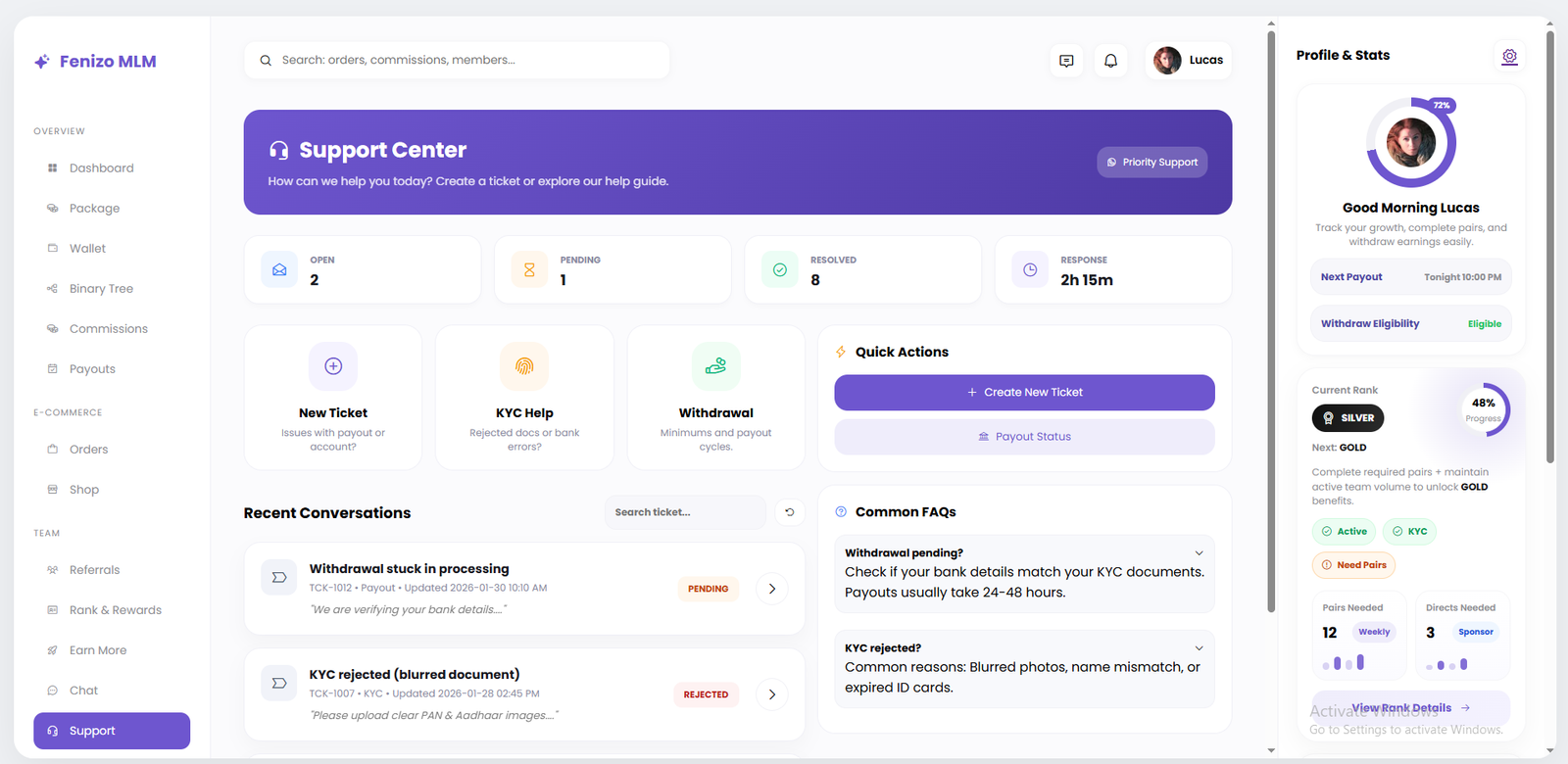Focus the main search field
Image resolution: width=1568 pixels, height=764 pixels.
tap(457, 61)
